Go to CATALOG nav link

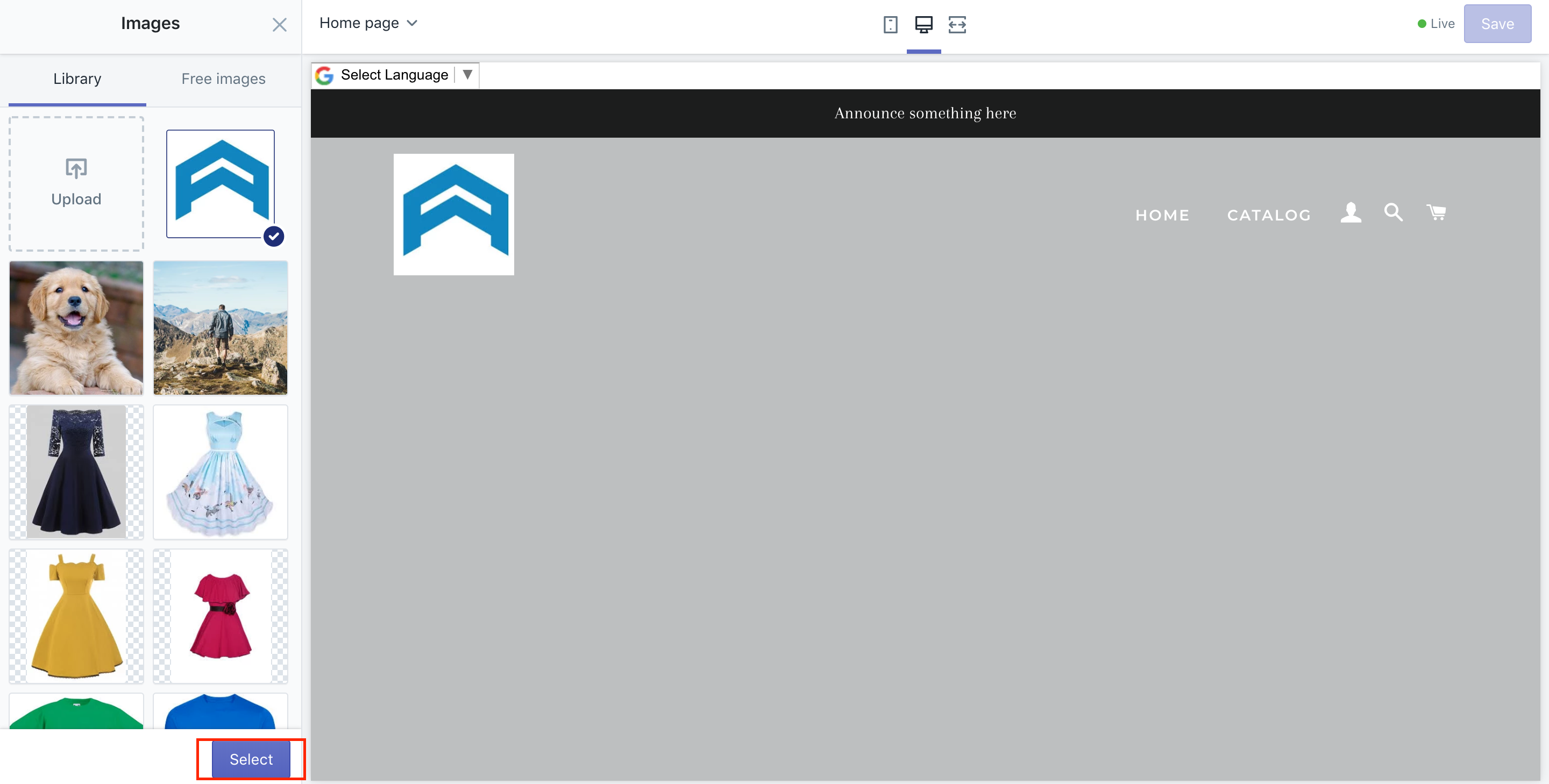[x=1269, y=215]
